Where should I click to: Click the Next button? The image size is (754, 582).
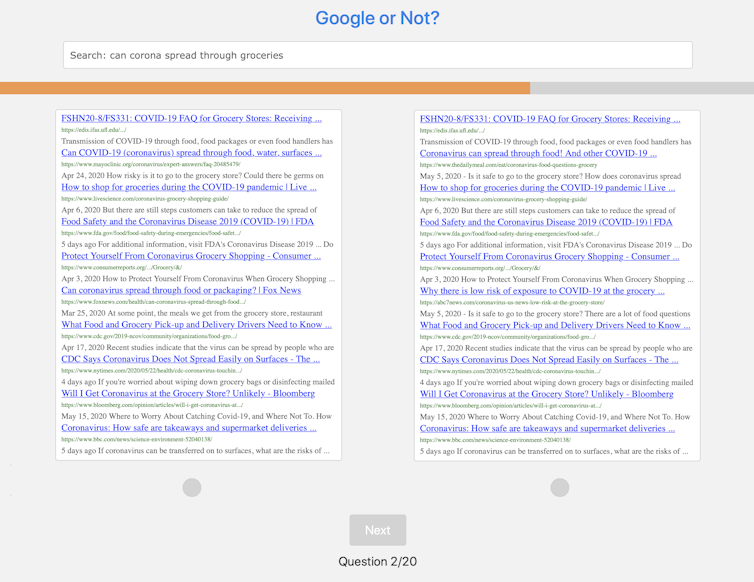coord(377,530)
